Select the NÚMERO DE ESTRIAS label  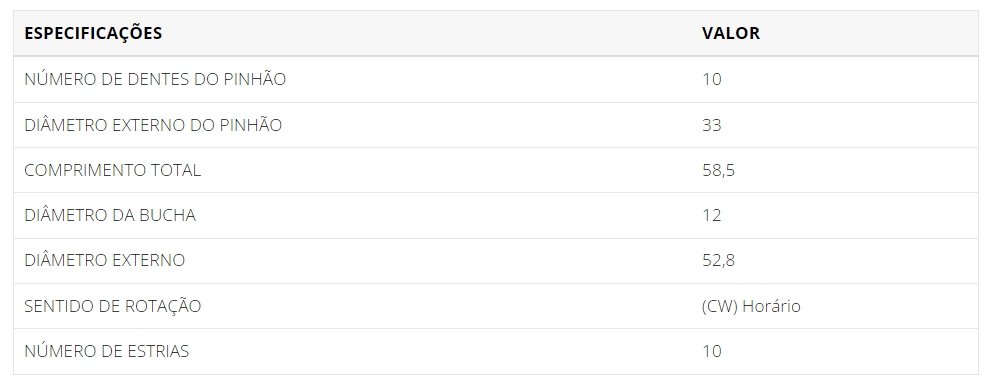(x=106, y=351)
